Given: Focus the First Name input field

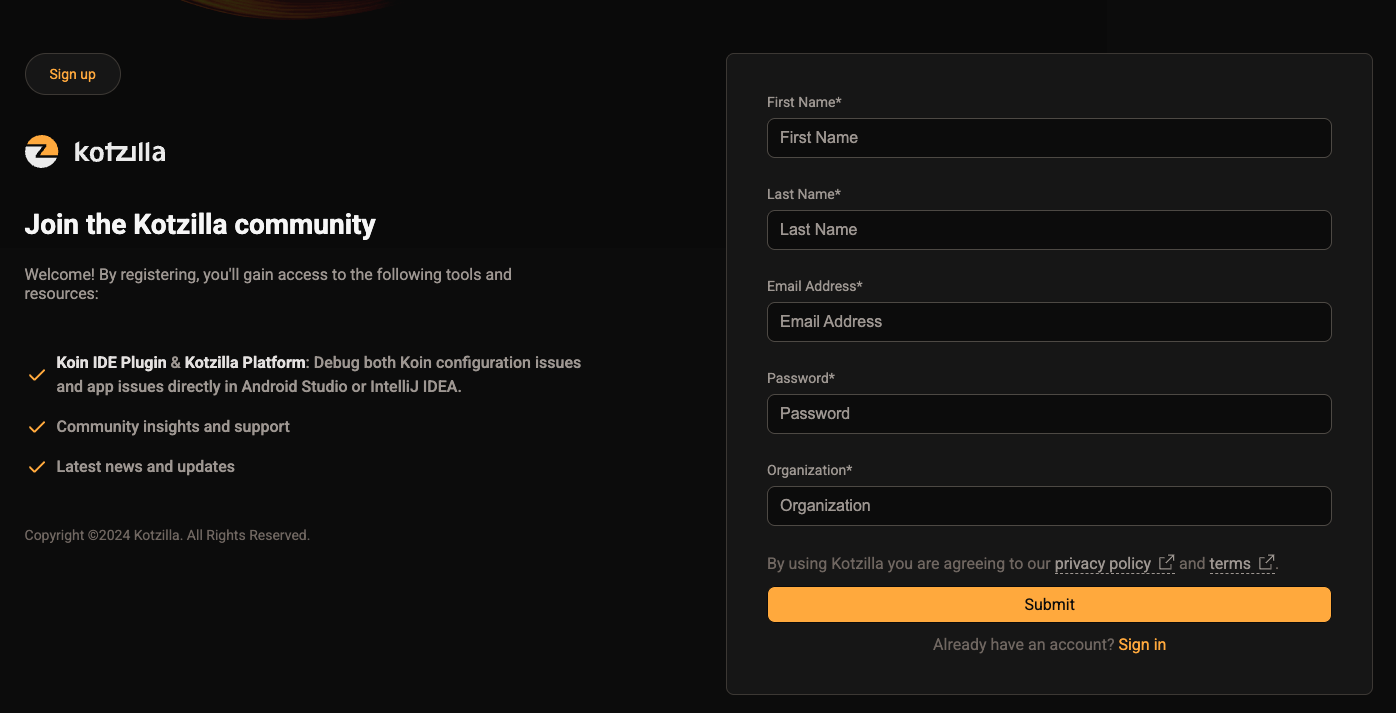Looking at the screenshot, I should [1049, 138].
